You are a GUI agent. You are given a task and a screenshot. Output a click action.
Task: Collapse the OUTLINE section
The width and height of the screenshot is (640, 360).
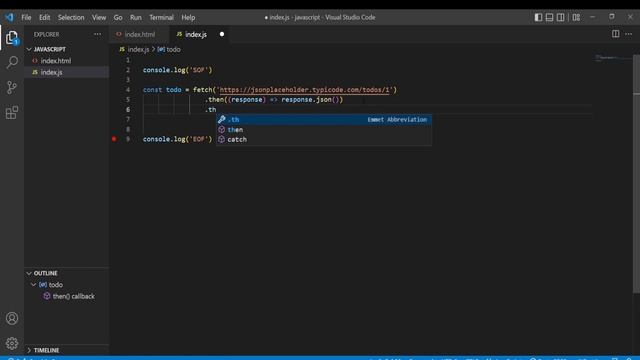coord(29,273)
